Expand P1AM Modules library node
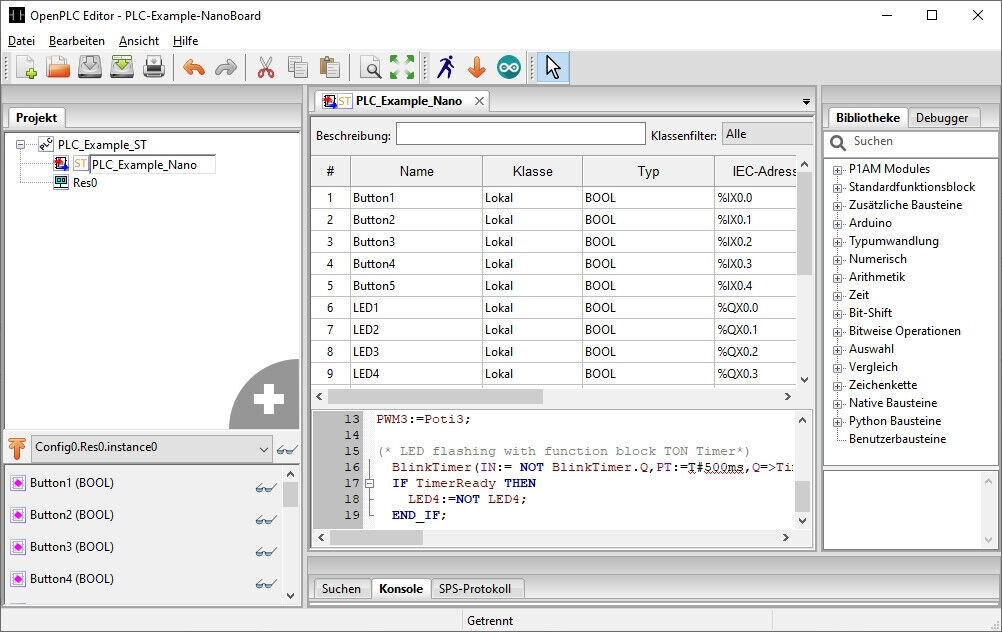Viewport: 1002px width, 632px height. (837, 170)
